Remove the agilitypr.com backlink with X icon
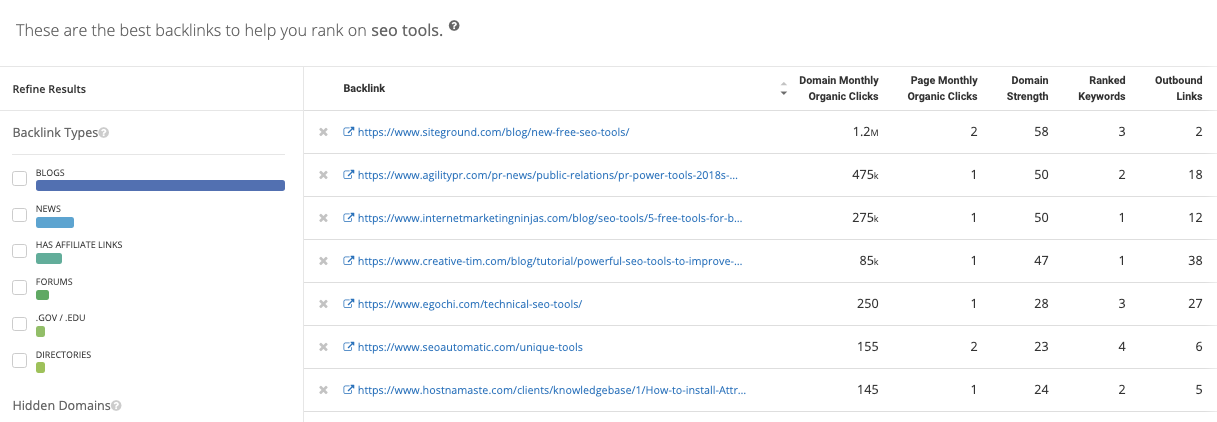 [x=323, y=175]
